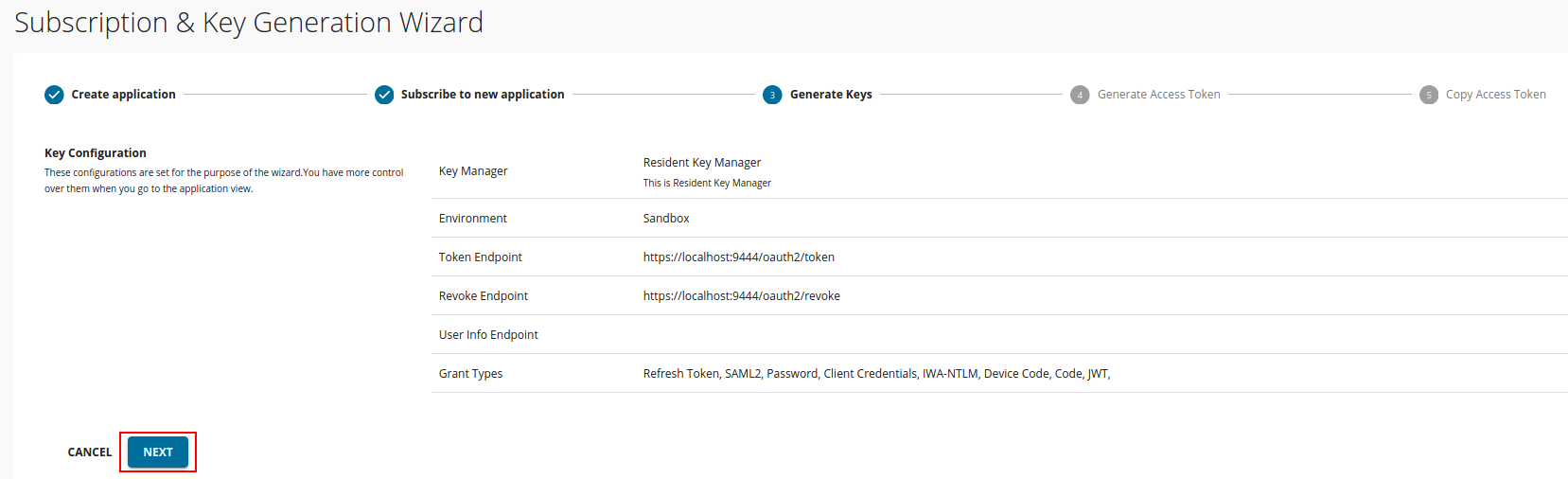Click the User Info Endpoint label
The width and height of the screenshot is (1568, 479).
click(x=488, y=335)
